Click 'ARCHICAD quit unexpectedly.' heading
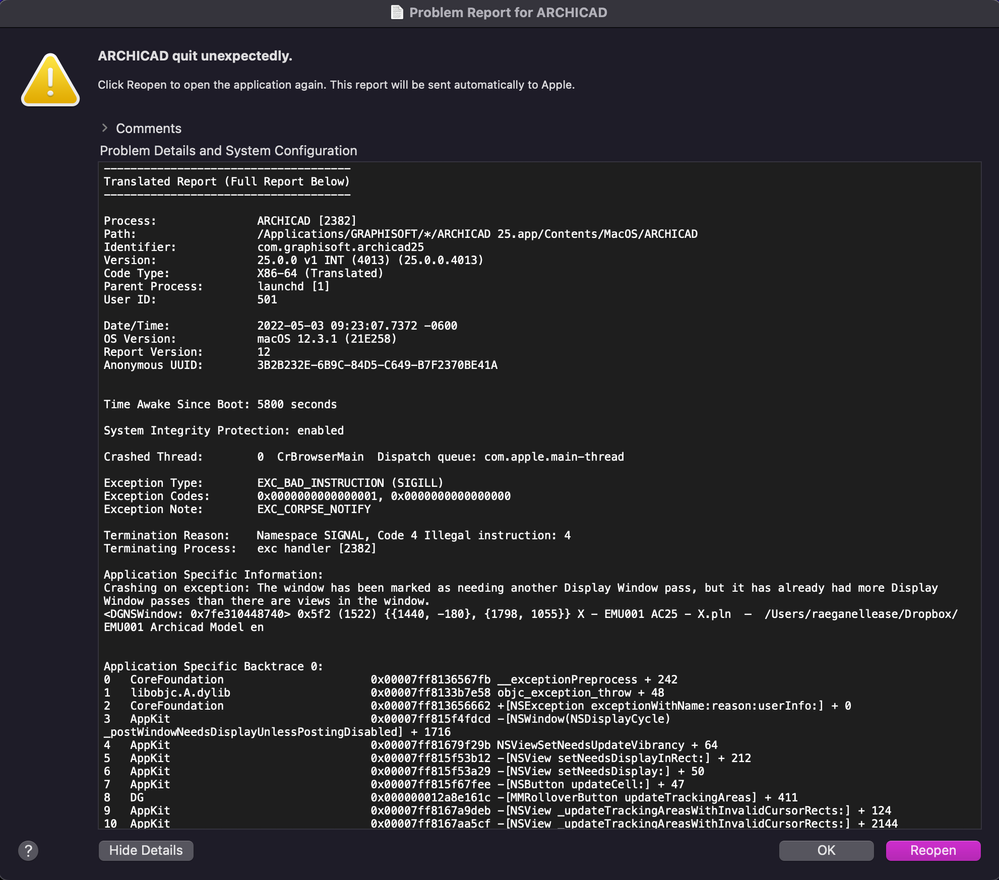 point(195,56)
